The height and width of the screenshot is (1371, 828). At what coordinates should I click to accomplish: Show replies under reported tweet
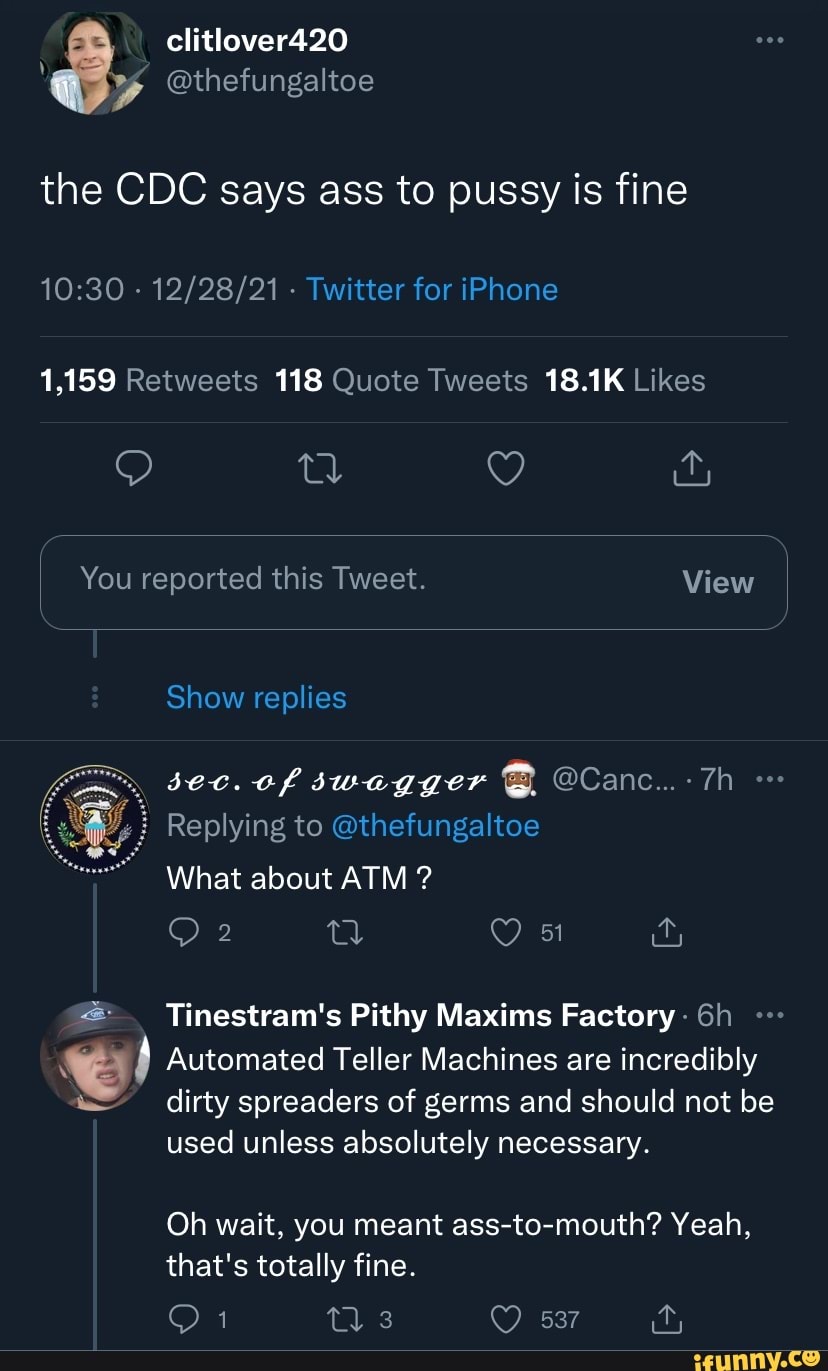[x=256, y=697]
